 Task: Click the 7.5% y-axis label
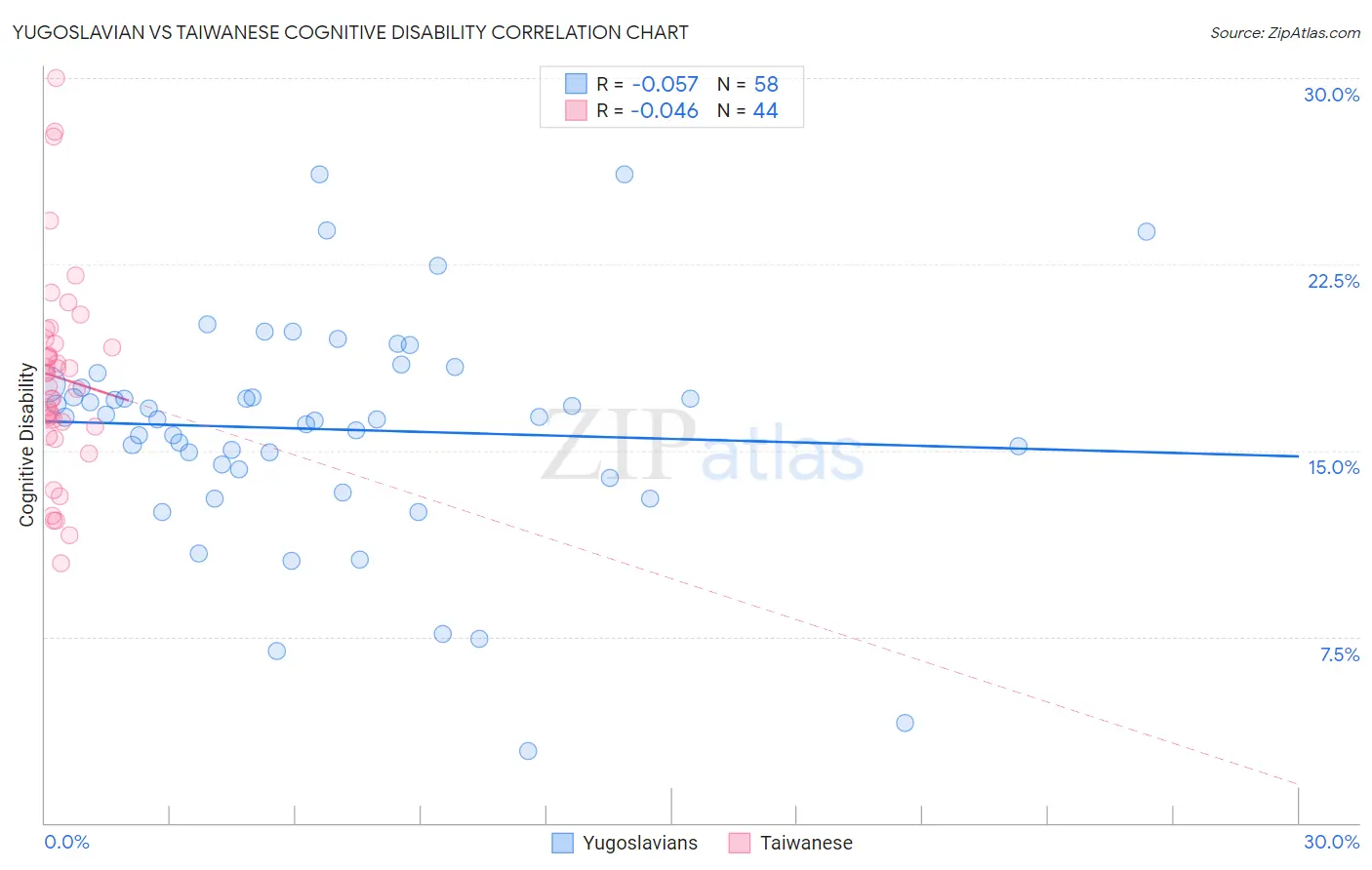coord(1339,654)
